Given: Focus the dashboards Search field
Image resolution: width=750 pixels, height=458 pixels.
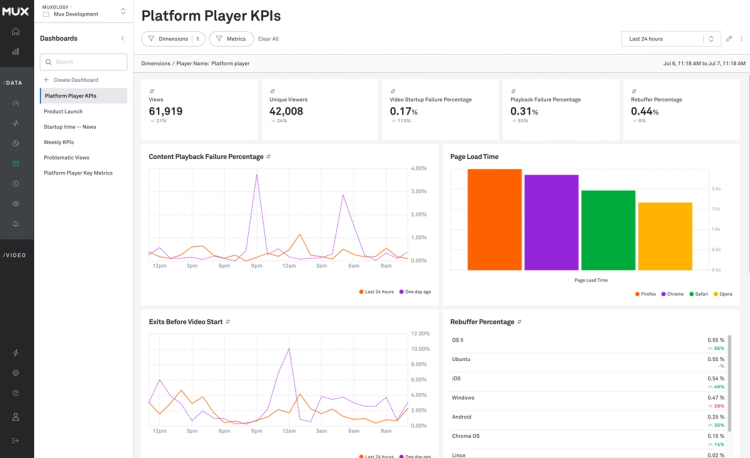Looking at the screenshot, I should click(84, 62).
